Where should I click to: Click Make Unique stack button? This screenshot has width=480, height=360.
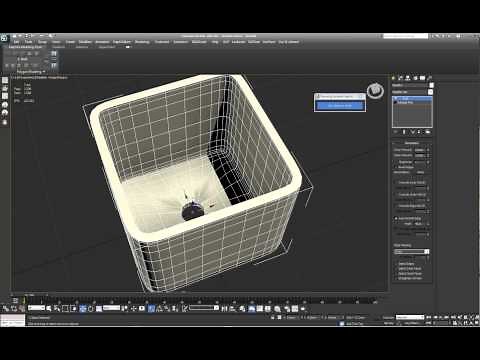(x=412, y=132)
